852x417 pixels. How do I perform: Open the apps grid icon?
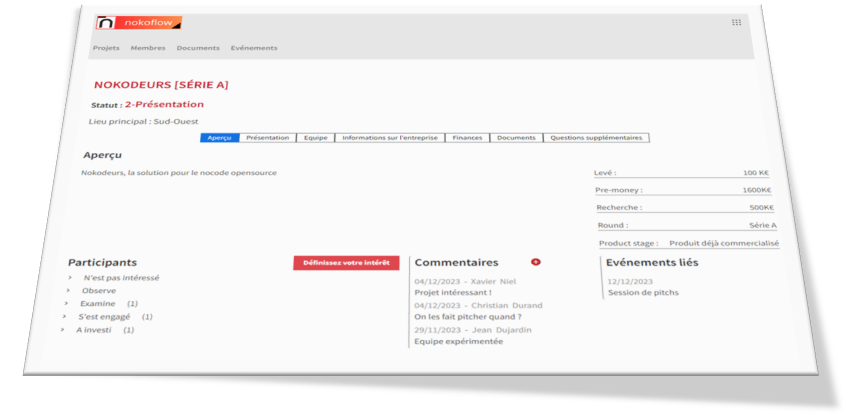click(x=736, y=22)
